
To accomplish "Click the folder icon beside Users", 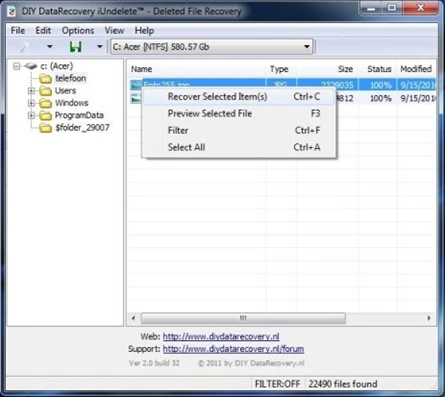I will coord(46,91).
